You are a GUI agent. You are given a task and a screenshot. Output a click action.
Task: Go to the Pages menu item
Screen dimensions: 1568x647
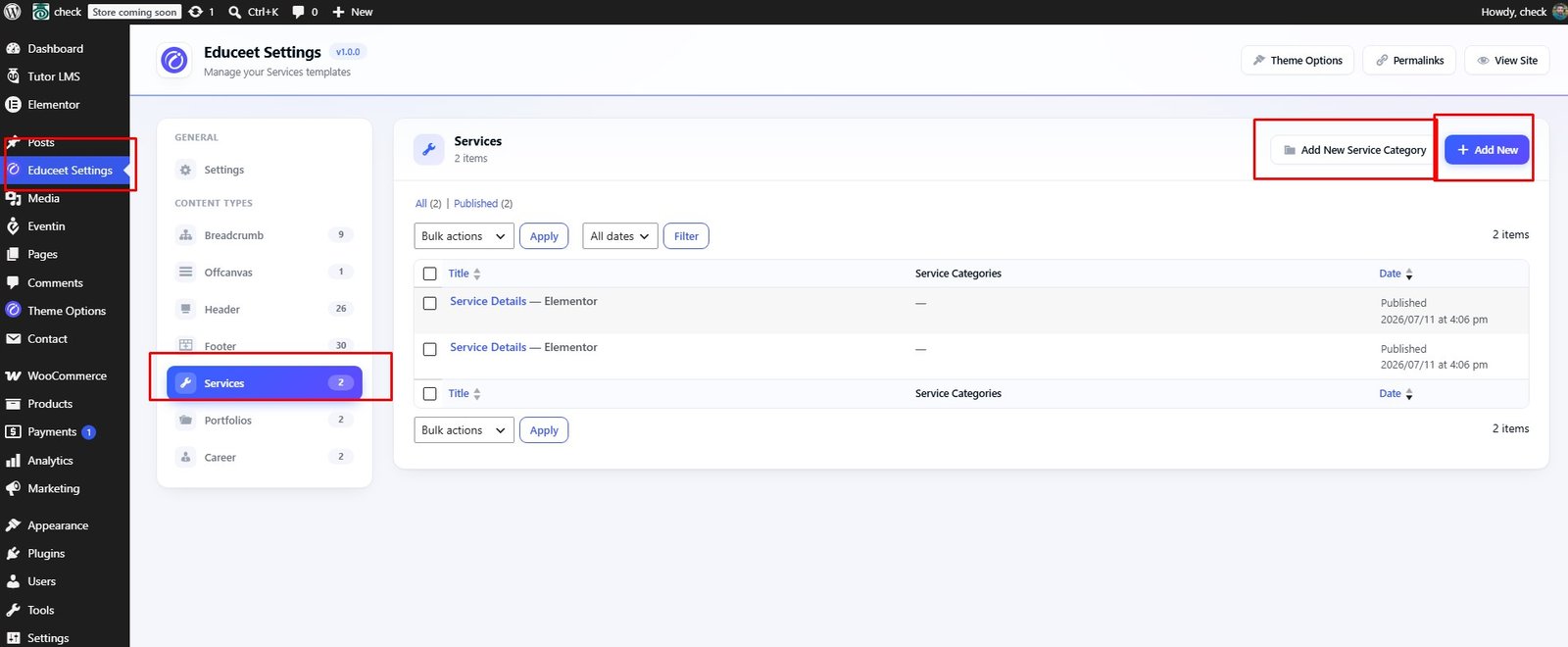click(x=42, y=254)
